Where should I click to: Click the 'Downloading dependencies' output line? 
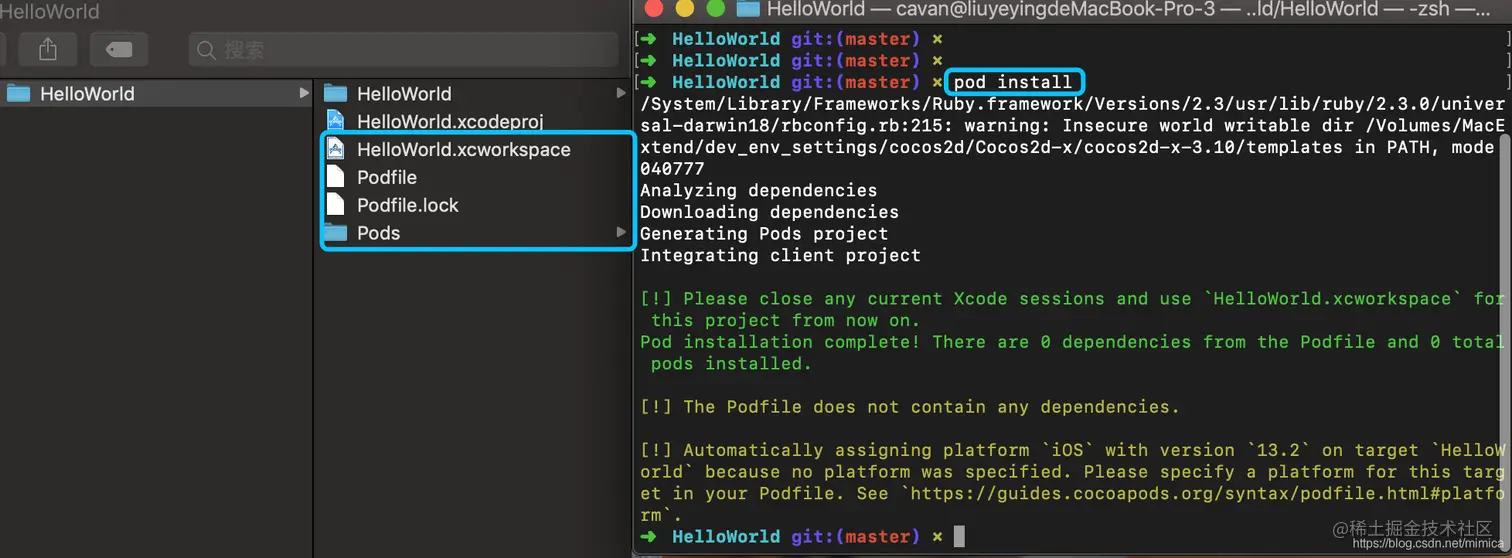tap(769, 212)
